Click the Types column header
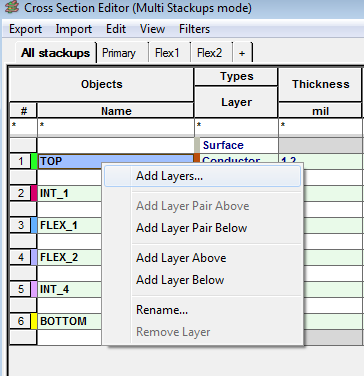The height and width of the screenshot is (376, 364). click(x=236, y=77)
